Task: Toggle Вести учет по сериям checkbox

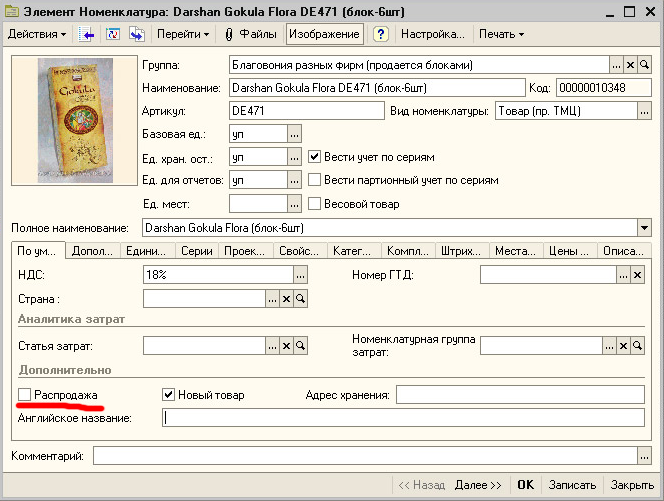Action: click(x=314, y=157)
